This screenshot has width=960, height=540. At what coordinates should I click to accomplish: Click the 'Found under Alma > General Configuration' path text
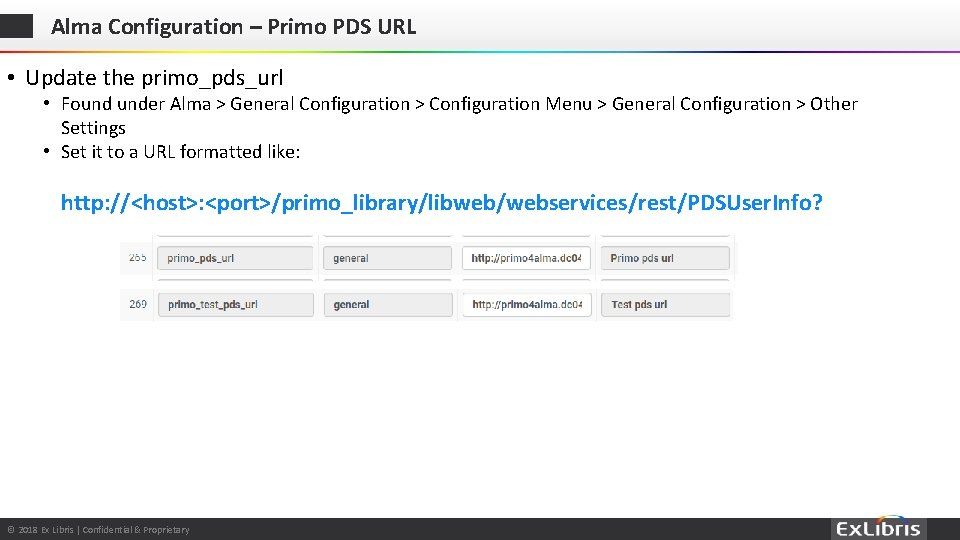pos(459,116)
